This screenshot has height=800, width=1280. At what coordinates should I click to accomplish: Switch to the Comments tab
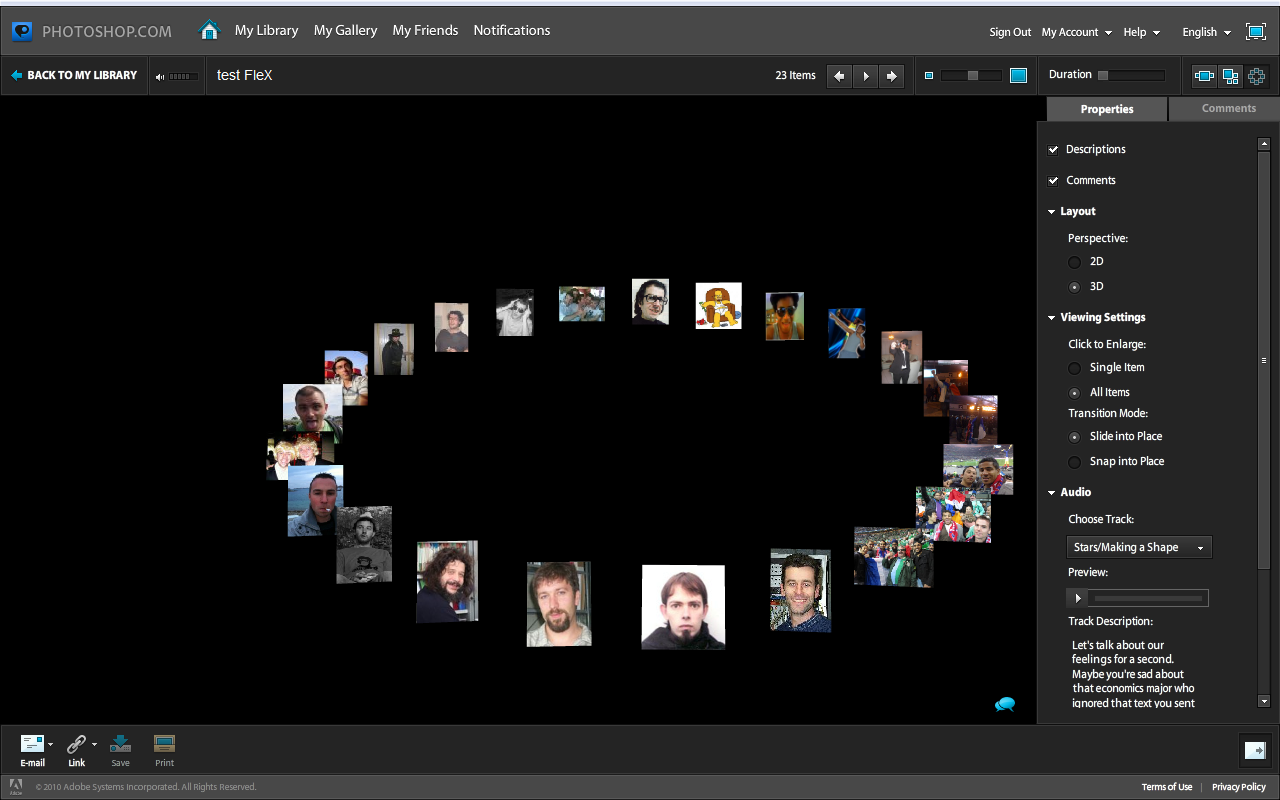point(1228,108)
